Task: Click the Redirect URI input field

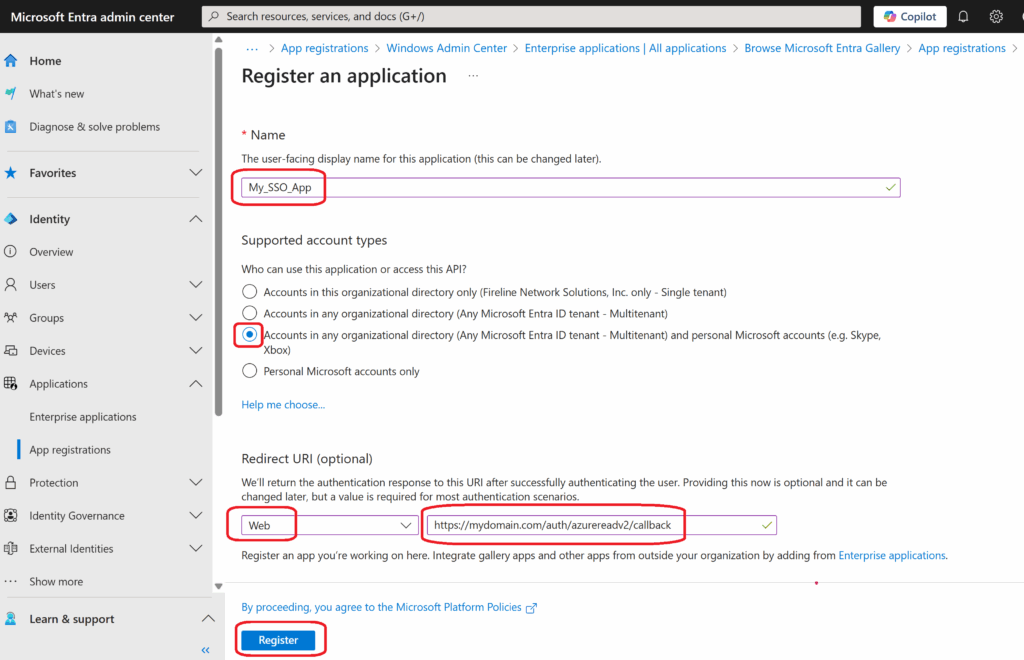Action: click(601, 525)
